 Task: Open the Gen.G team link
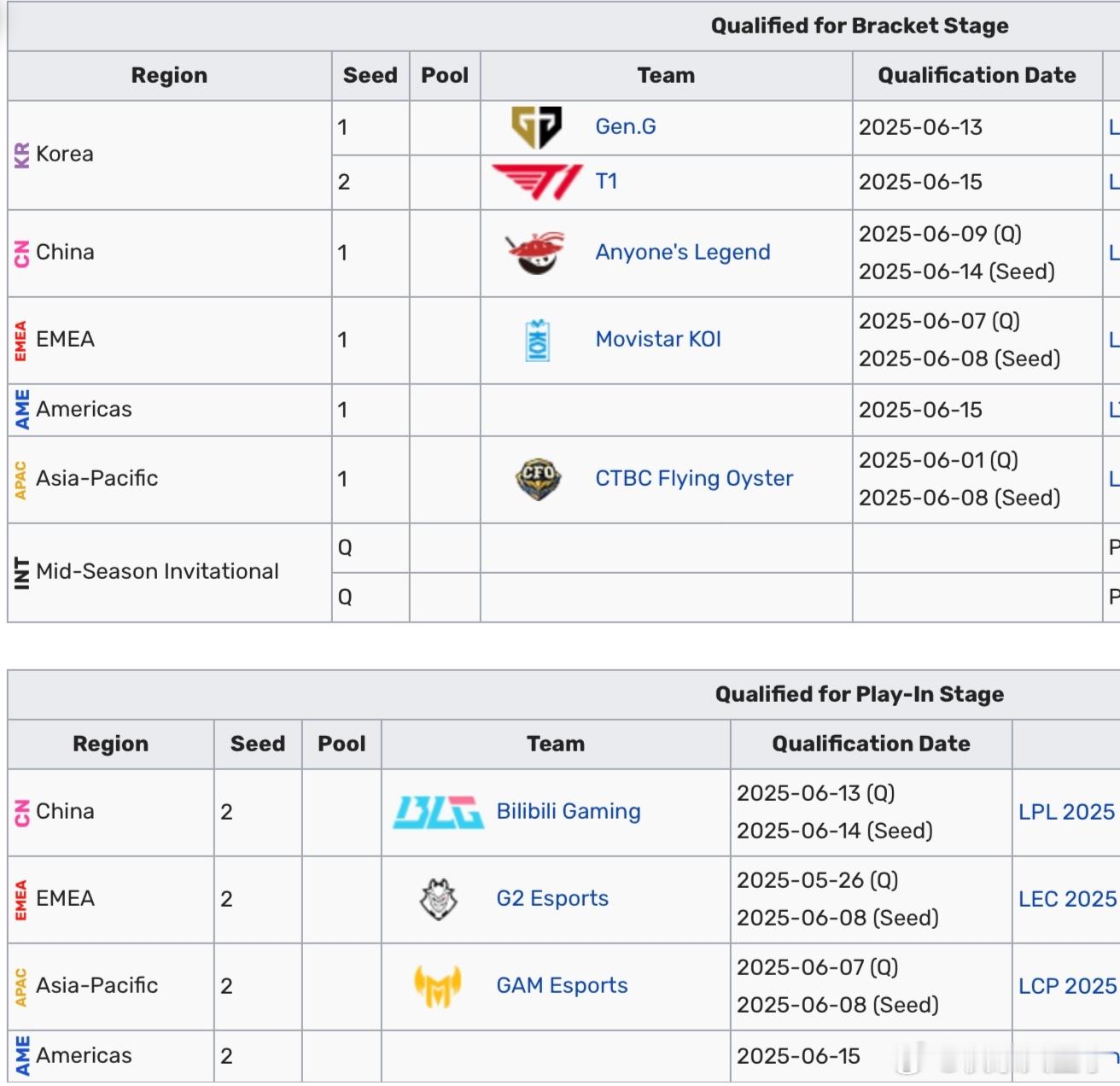626,126
